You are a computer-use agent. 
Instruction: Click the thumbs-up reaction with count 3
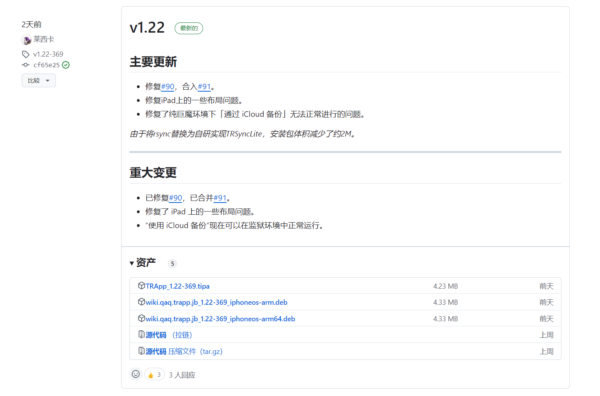tap(154, 375)
